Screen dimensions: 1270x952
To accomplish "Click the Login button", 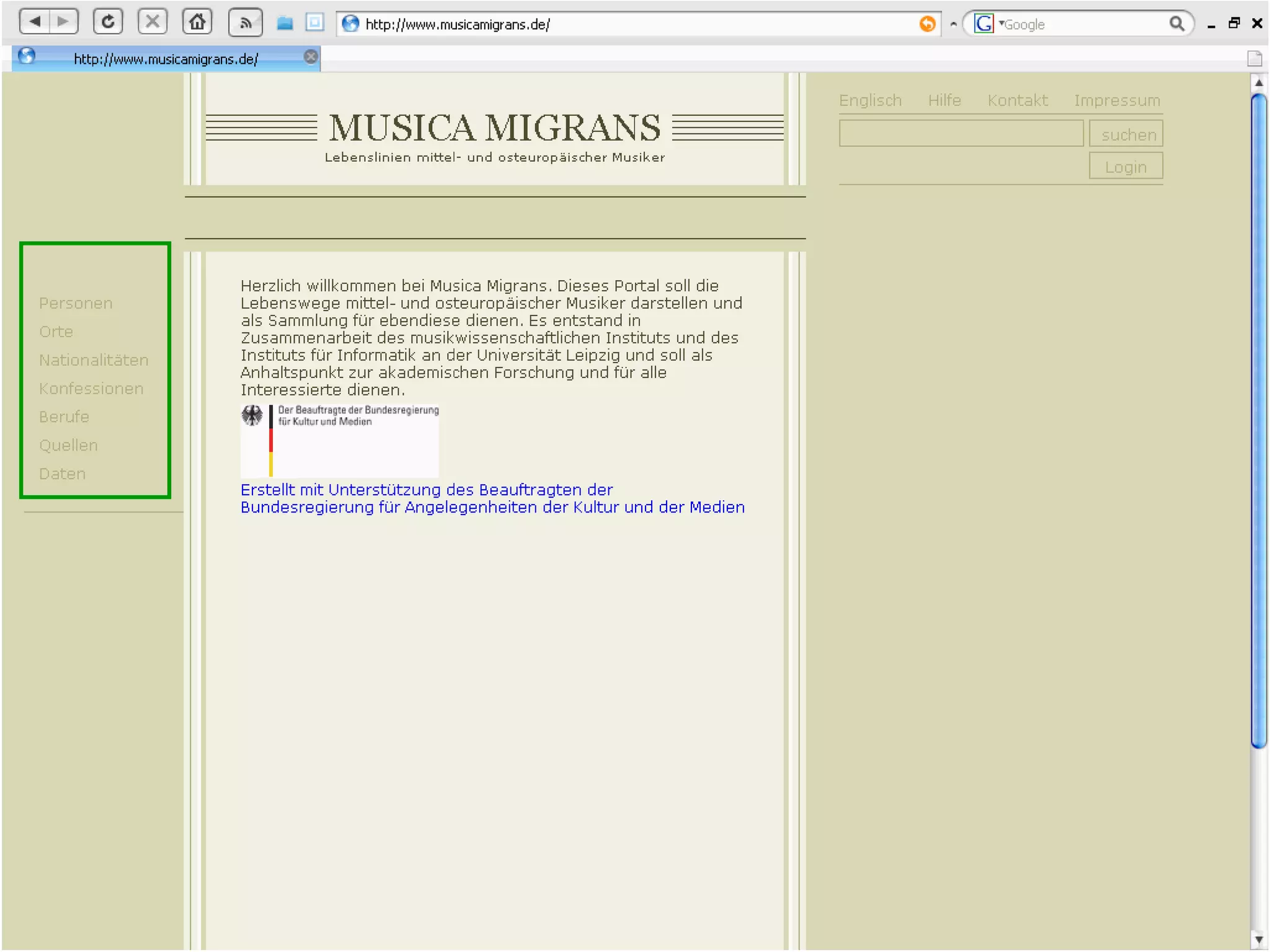I will 1125,167.
